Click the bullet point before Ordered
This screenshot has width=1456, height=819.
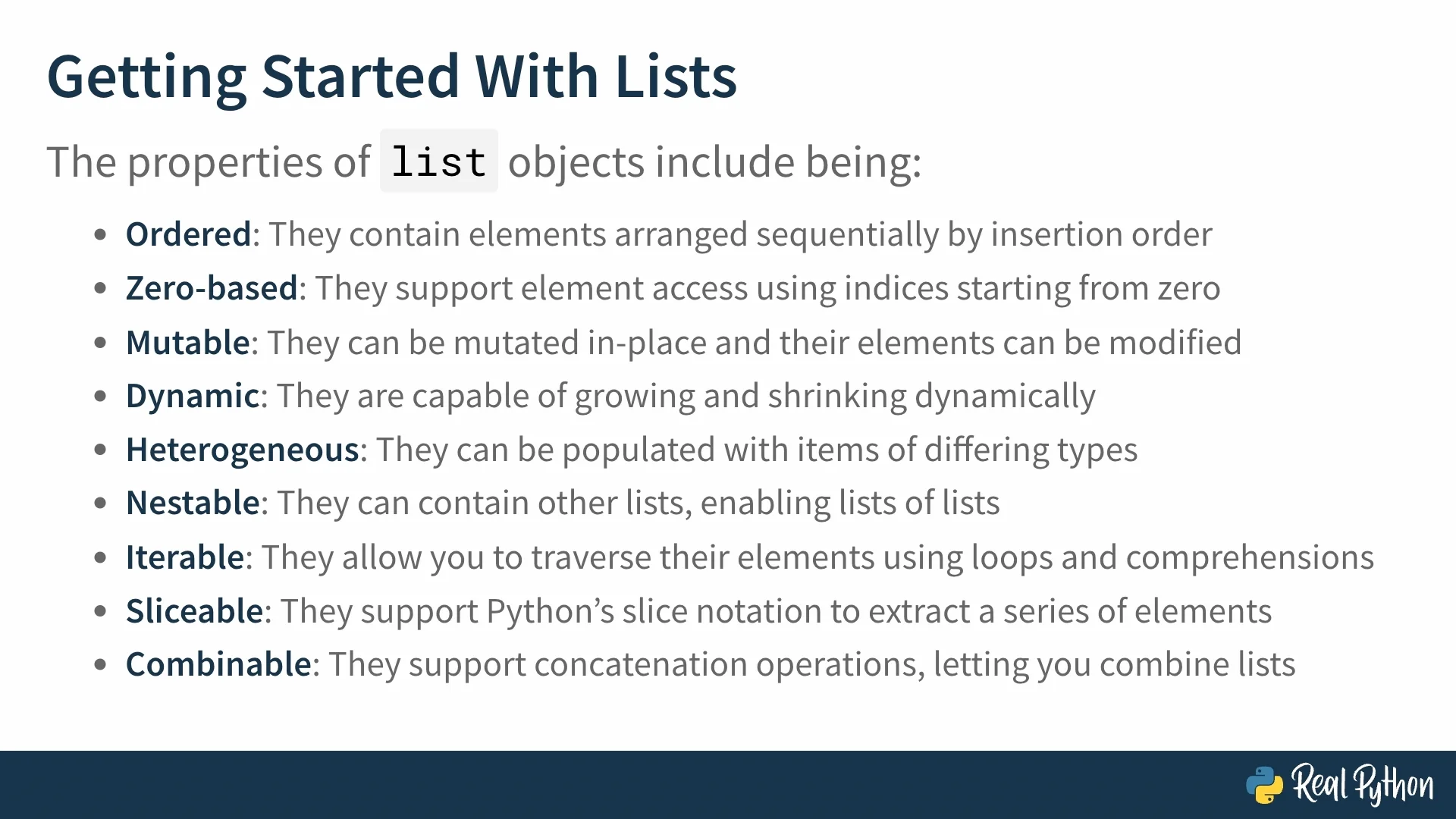100,235
